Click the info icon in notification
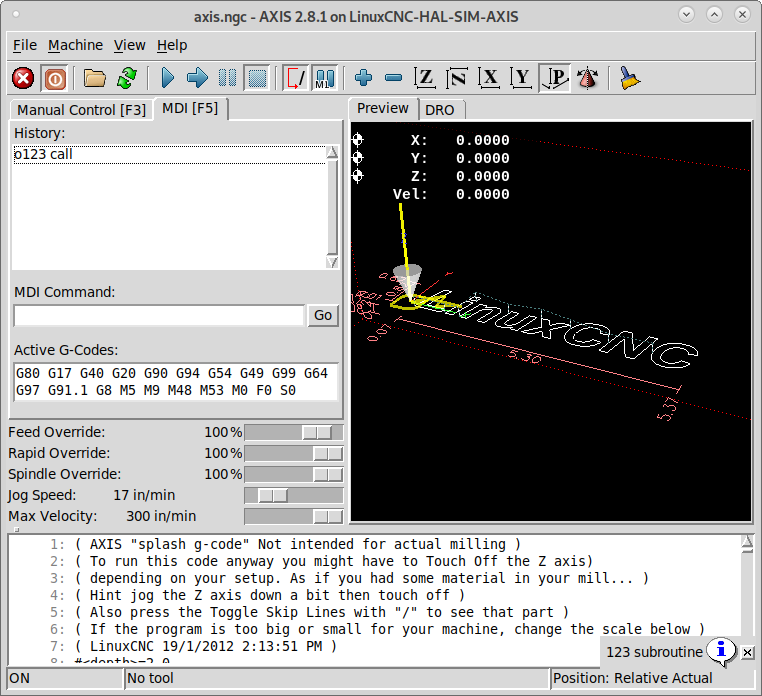Viewport: 762px width, 696px height. click(x=721, y=650)
